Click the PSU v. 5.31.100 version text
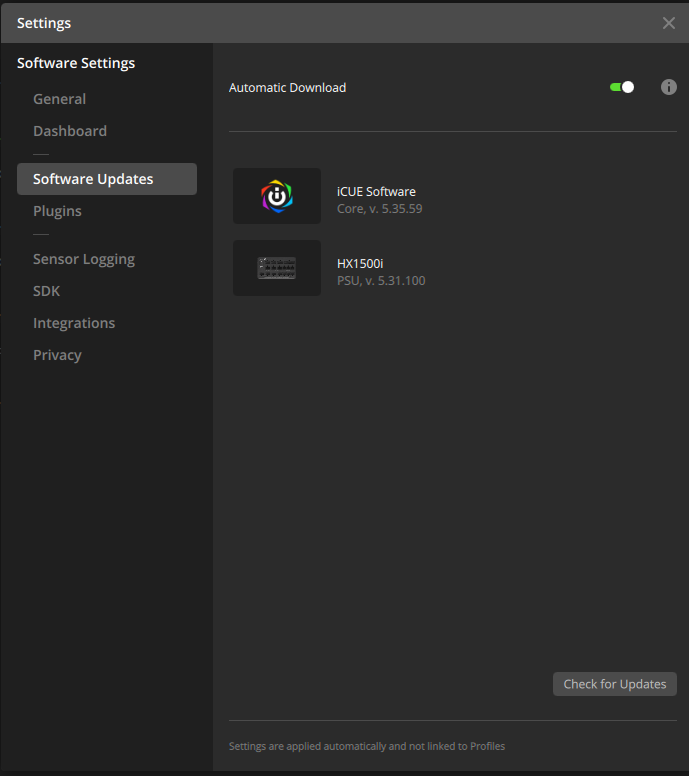Screen dimensions: 689x776 click(381, 281)
